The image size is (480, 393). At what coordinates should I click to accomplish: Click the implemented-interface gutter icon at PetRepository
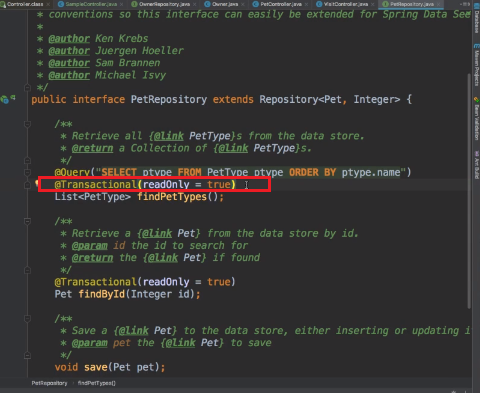[4, 99]
